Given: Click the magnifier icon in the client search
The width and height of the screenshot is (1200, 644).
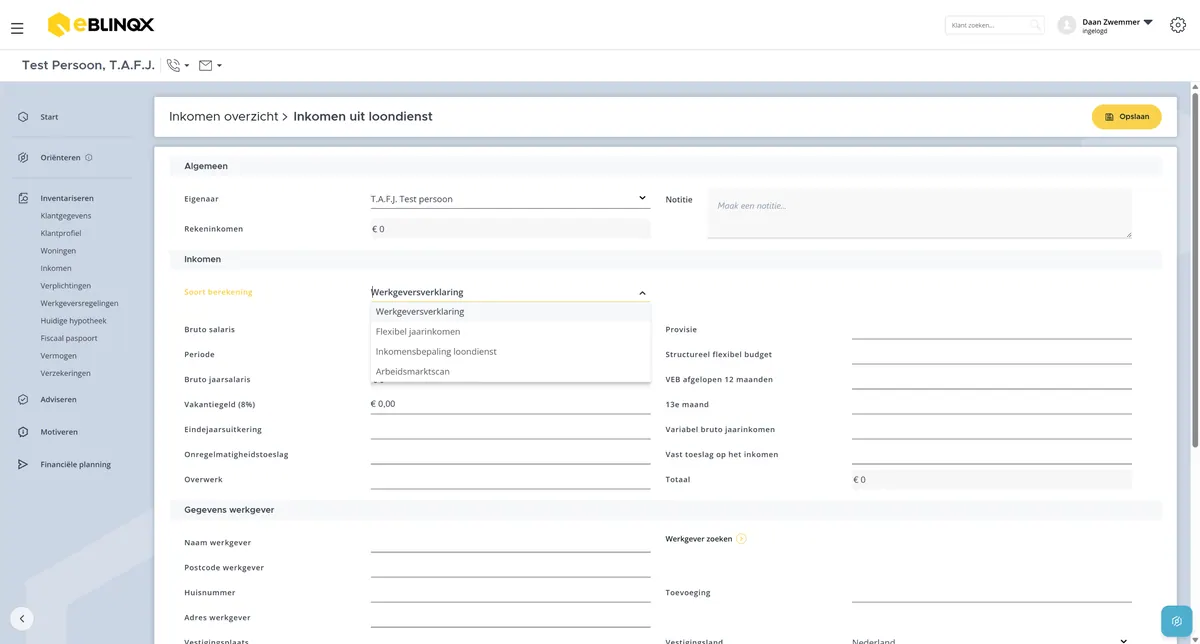Looking at the screenshot, I should click(1036, 25).
